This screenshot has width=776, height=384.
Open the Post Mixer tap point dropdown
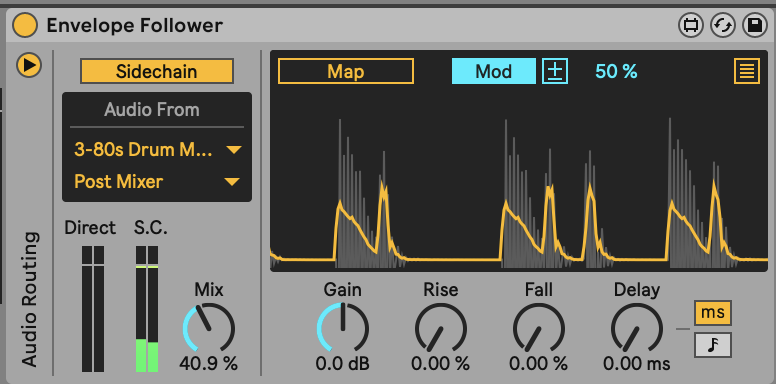[x=157, y=182]
